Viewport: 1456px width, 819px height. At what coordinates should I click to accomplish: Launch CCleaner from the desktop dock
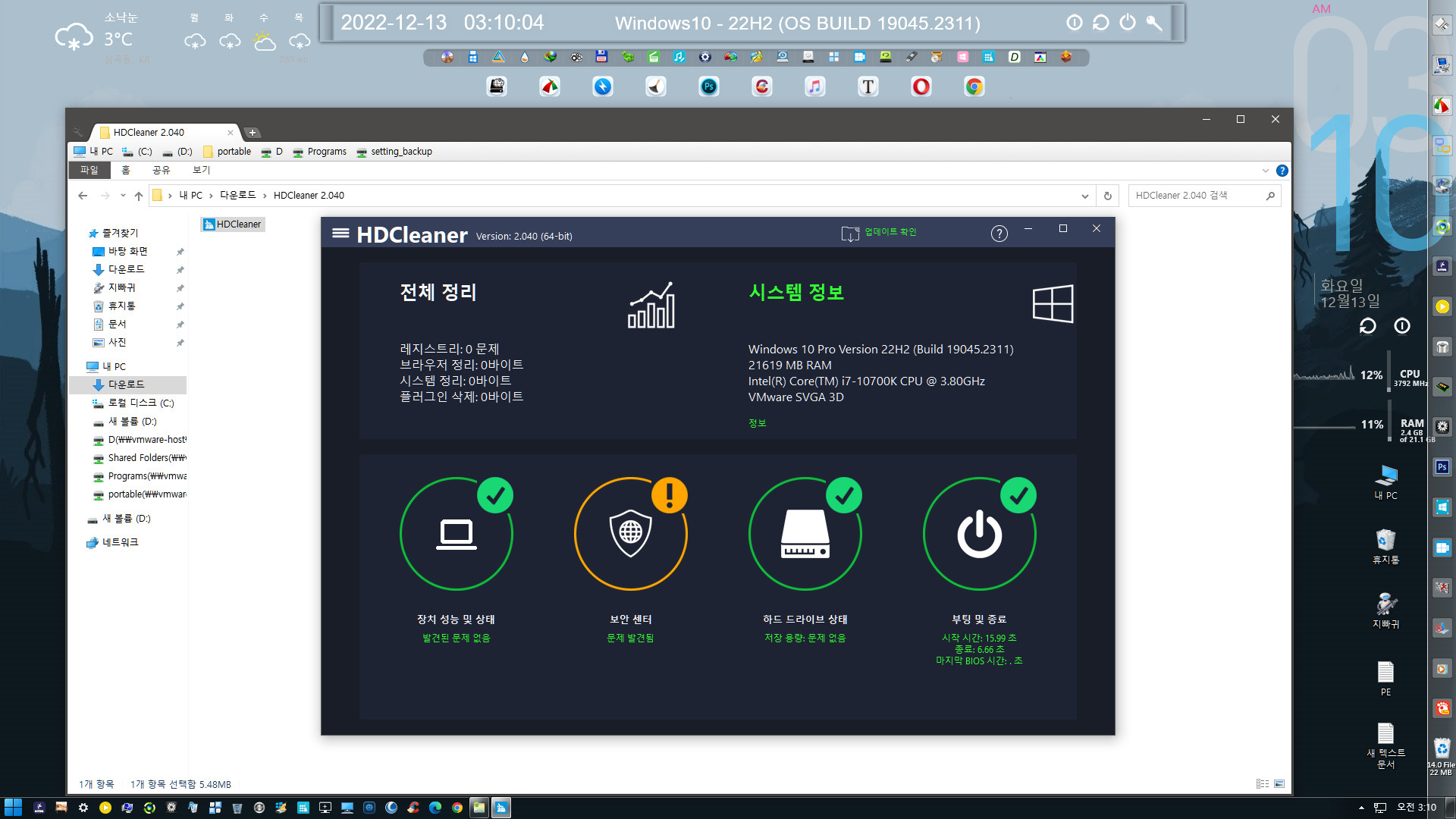pyautogui.click(x=762, y=87)
